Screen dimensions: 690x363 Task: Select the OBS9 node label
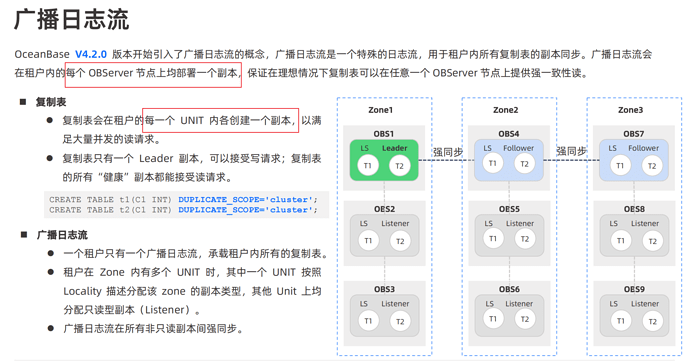[x=634, y=289]
